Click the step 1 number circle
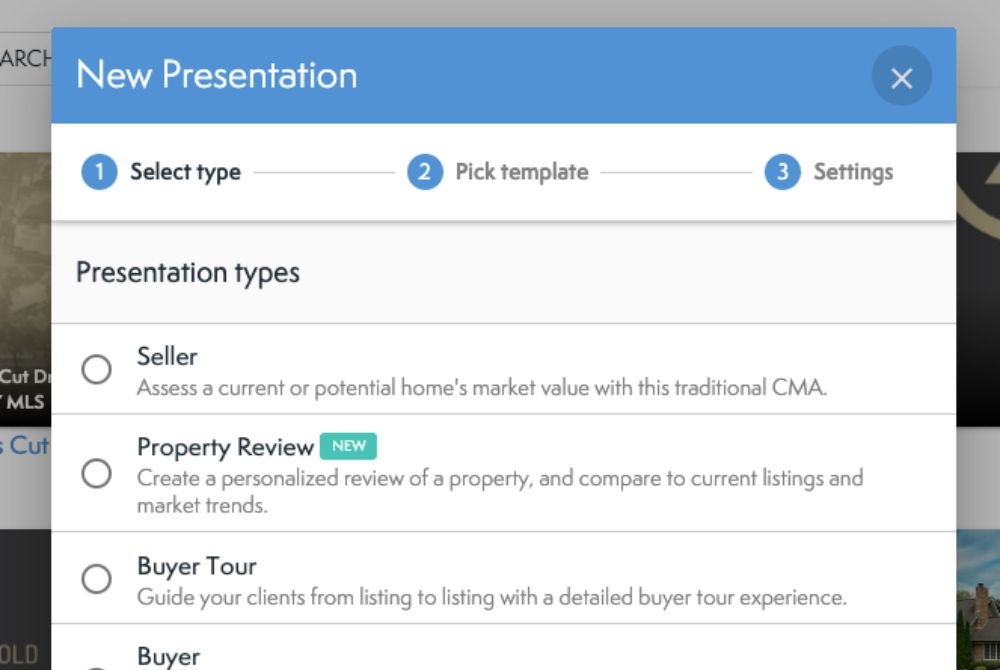Screen dimensions: 1000x670 [99, 172]
